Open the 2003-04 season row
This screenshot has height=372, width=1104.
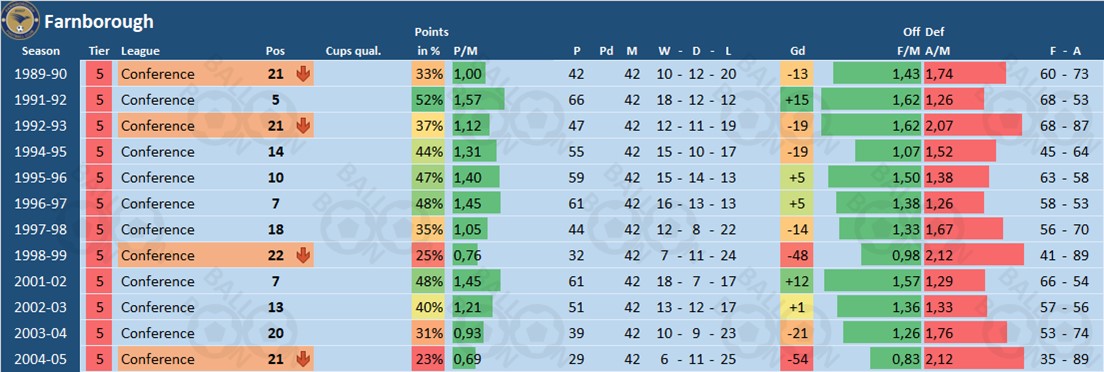pos(552,333)
